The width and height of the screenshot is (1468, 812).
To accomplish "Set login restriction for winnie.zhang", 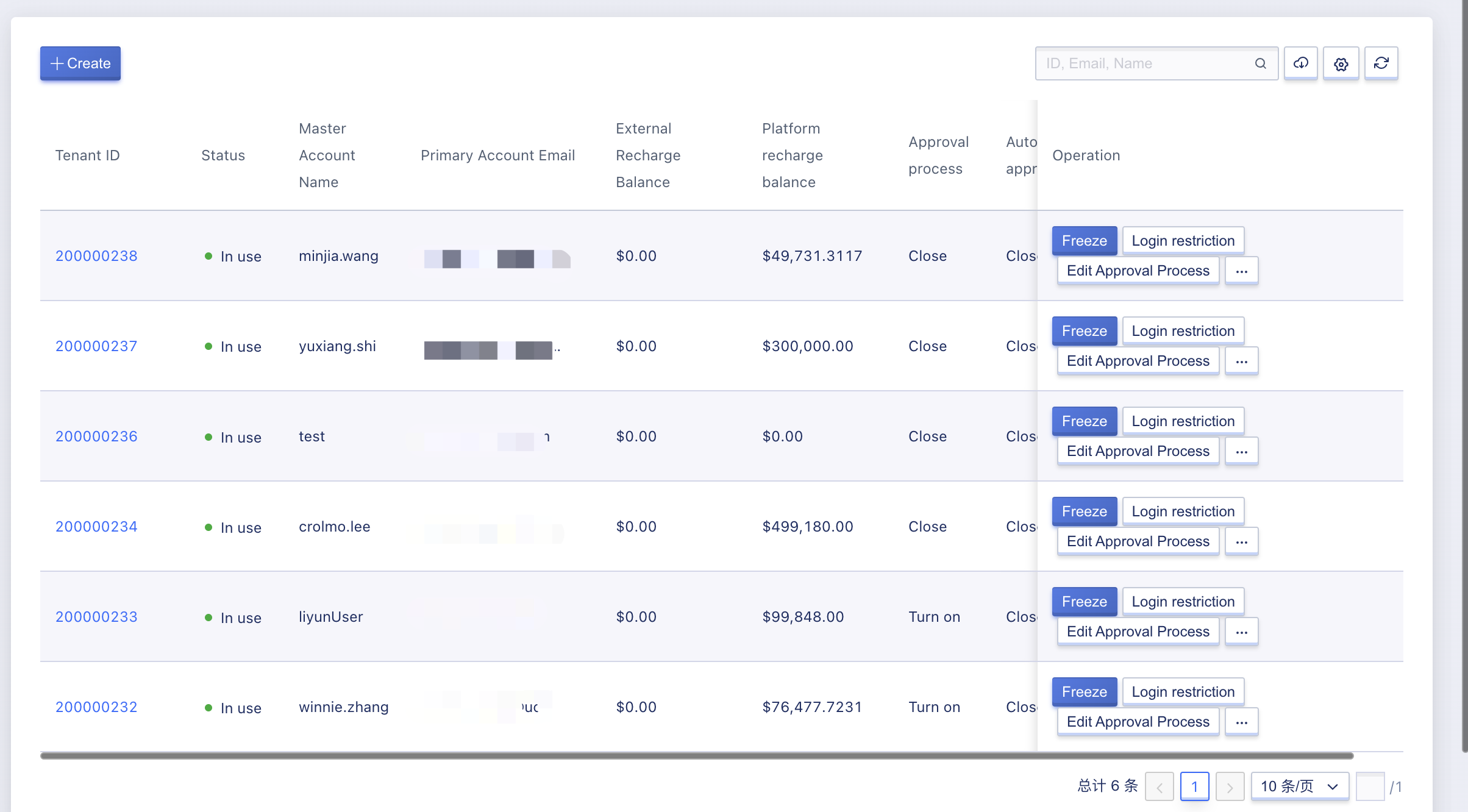I will click(x=1183, y=692).
